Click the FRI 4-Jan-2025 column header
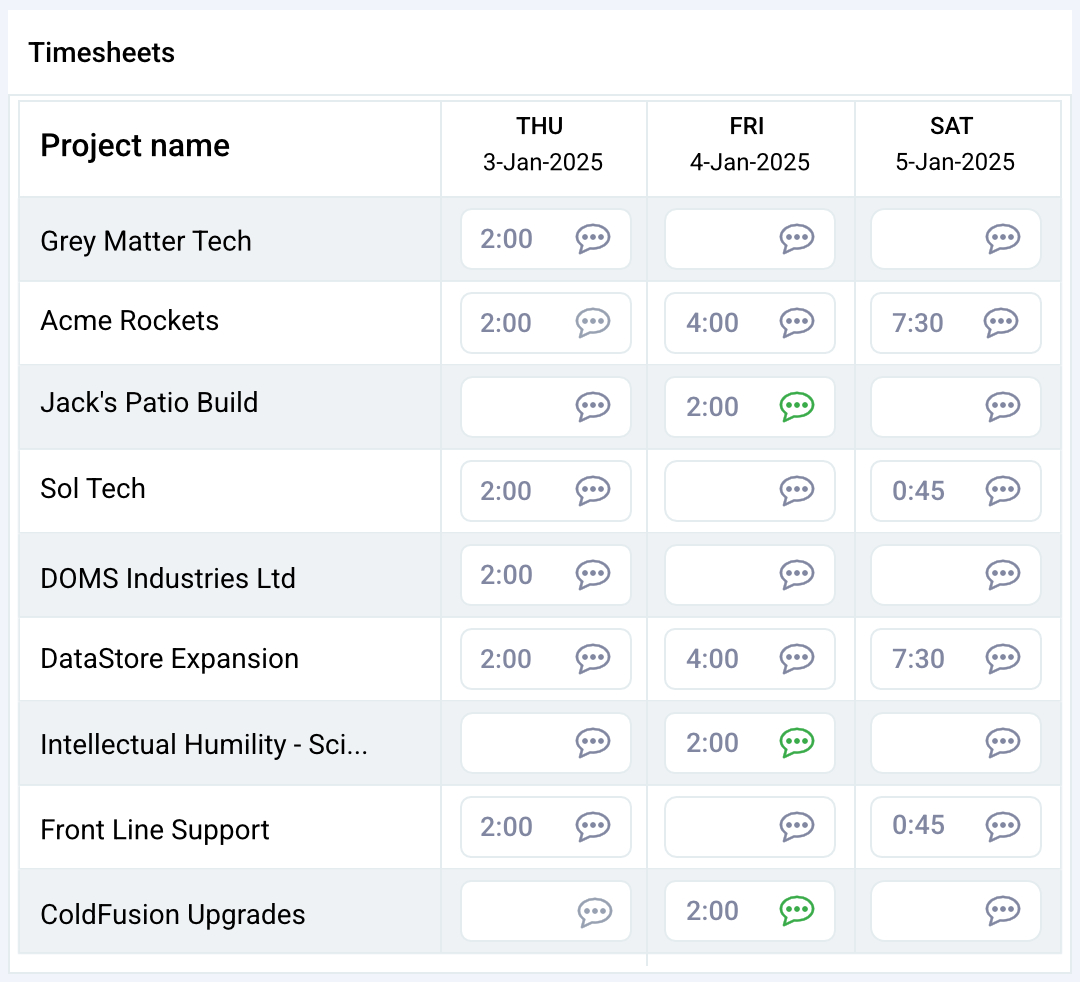The width and height of the screenshot is (1080, 982). click(x=750, y=145)
